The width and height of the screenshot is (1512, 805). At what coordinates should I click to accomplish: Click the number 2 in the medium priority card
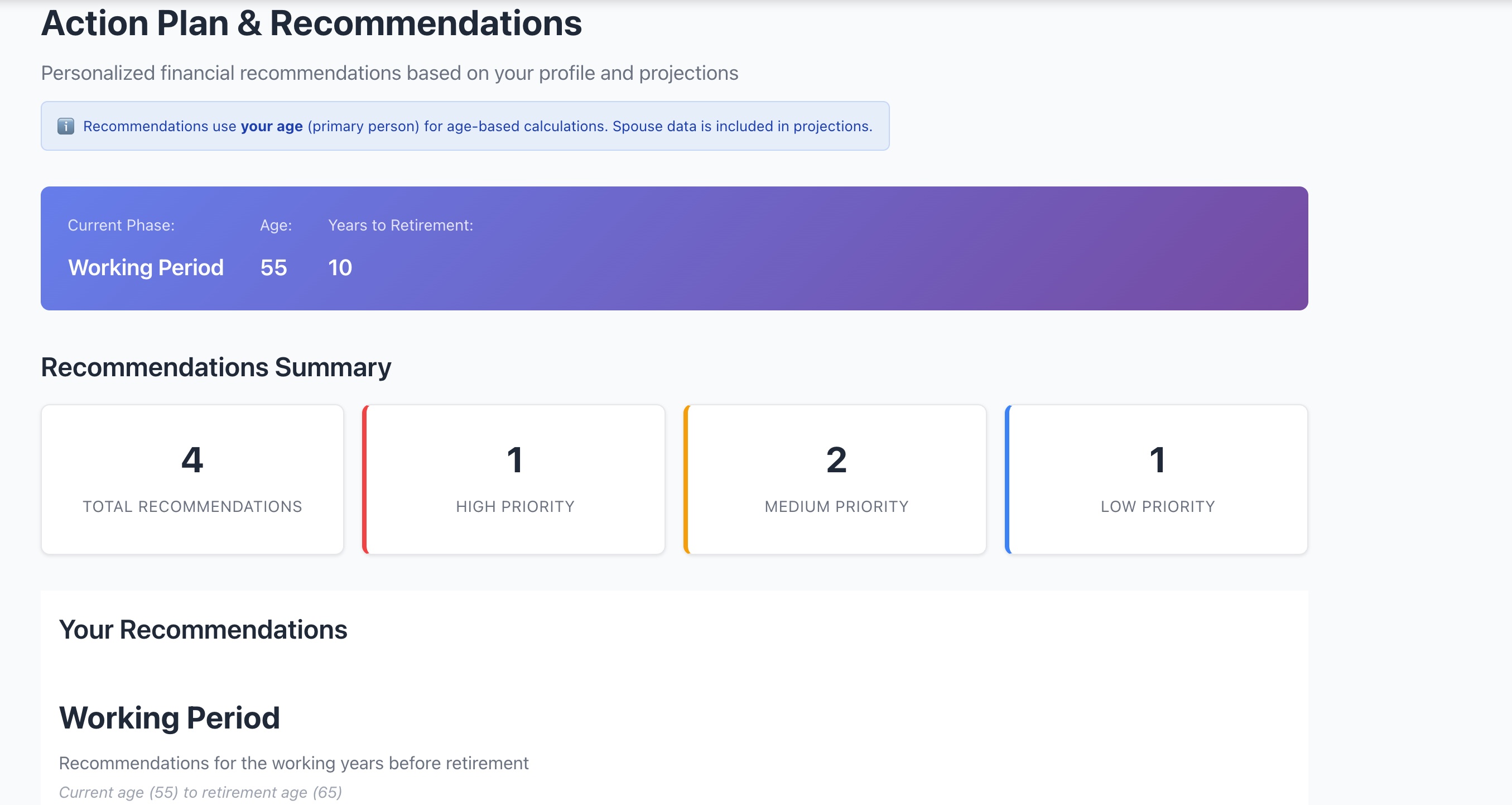coord(836,460)
